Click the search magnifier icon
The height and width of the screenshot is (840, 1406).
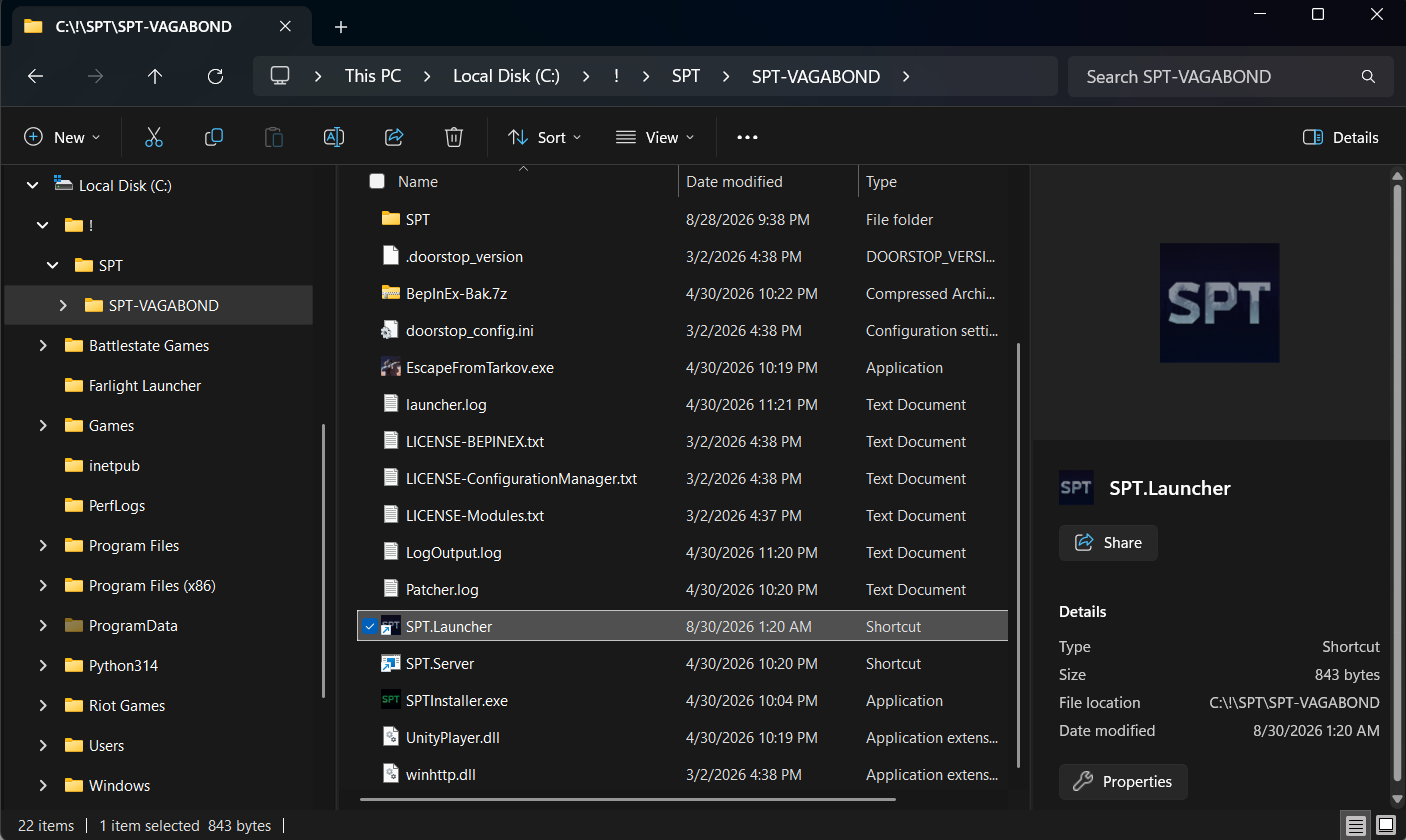pos(1368,76)
